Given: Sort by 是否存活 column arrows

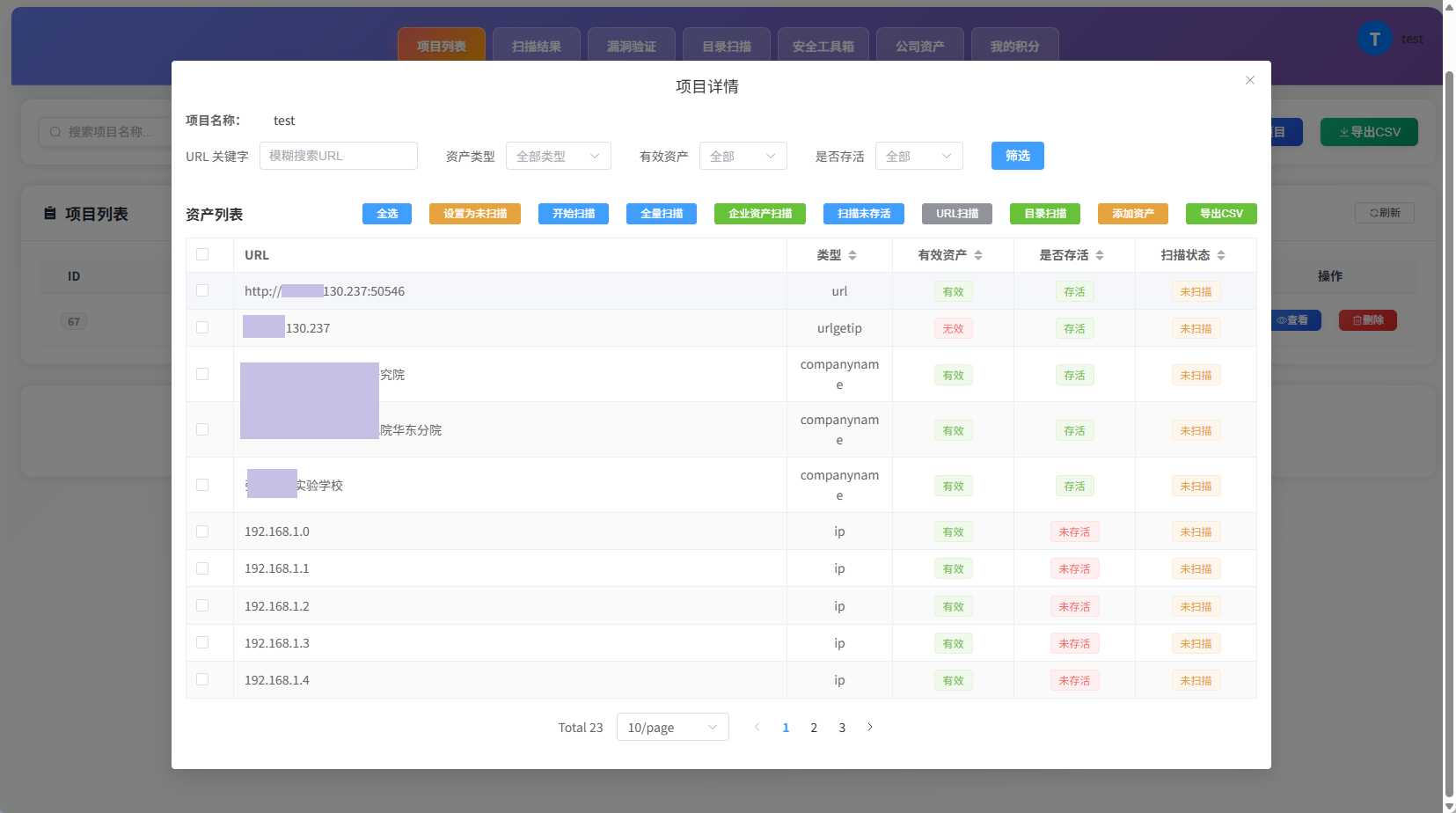Looking at the screenshot, I should (x=1100, y=255).
